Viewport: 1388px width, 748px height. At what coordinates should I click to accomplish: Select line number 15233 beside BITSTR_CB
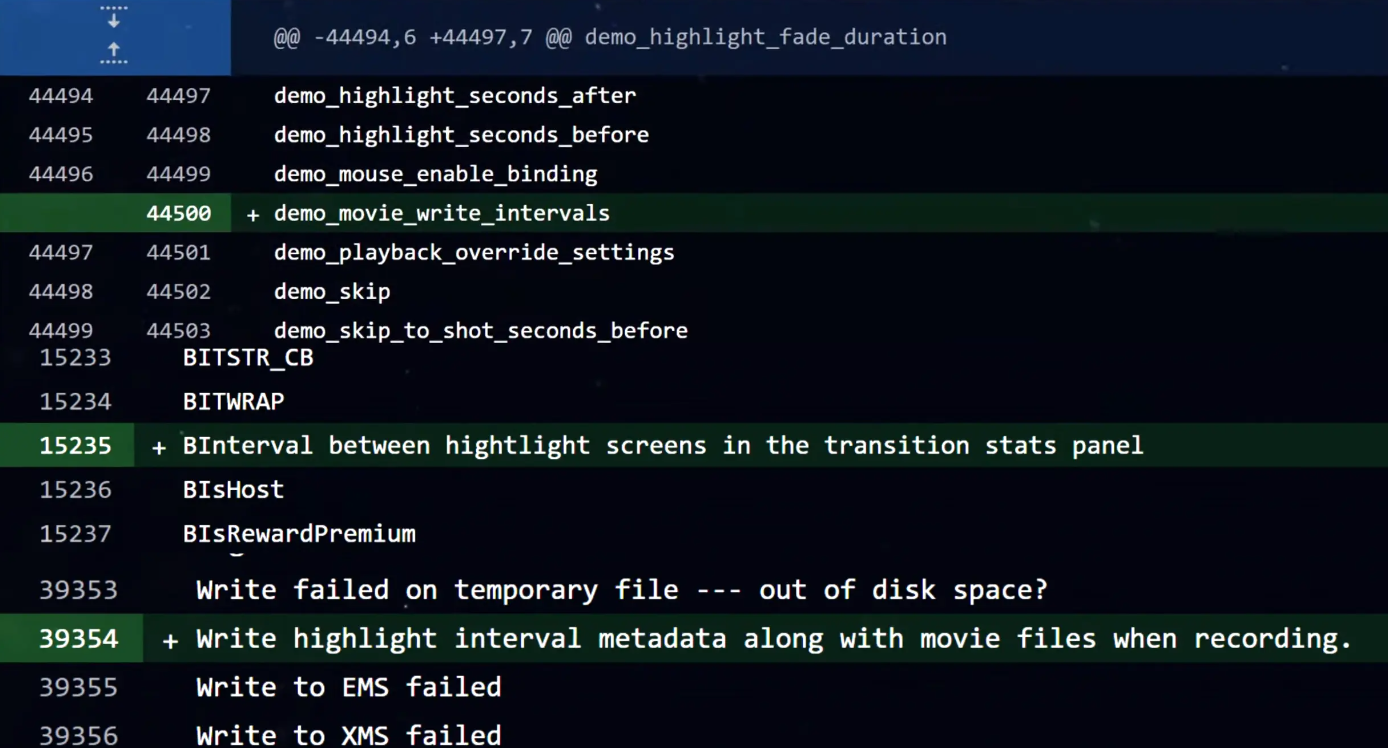[x=75, y=358]
